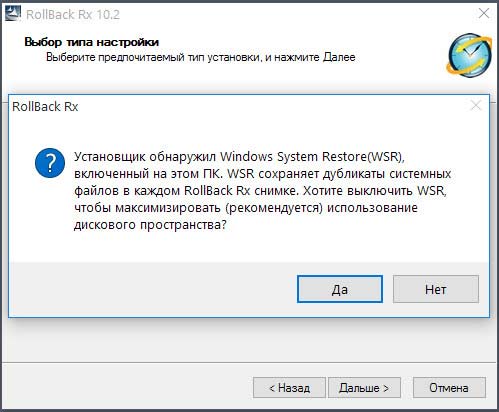Close the RollBack Rx question dialog
This screenshot has height=412, width=499.
476,106
